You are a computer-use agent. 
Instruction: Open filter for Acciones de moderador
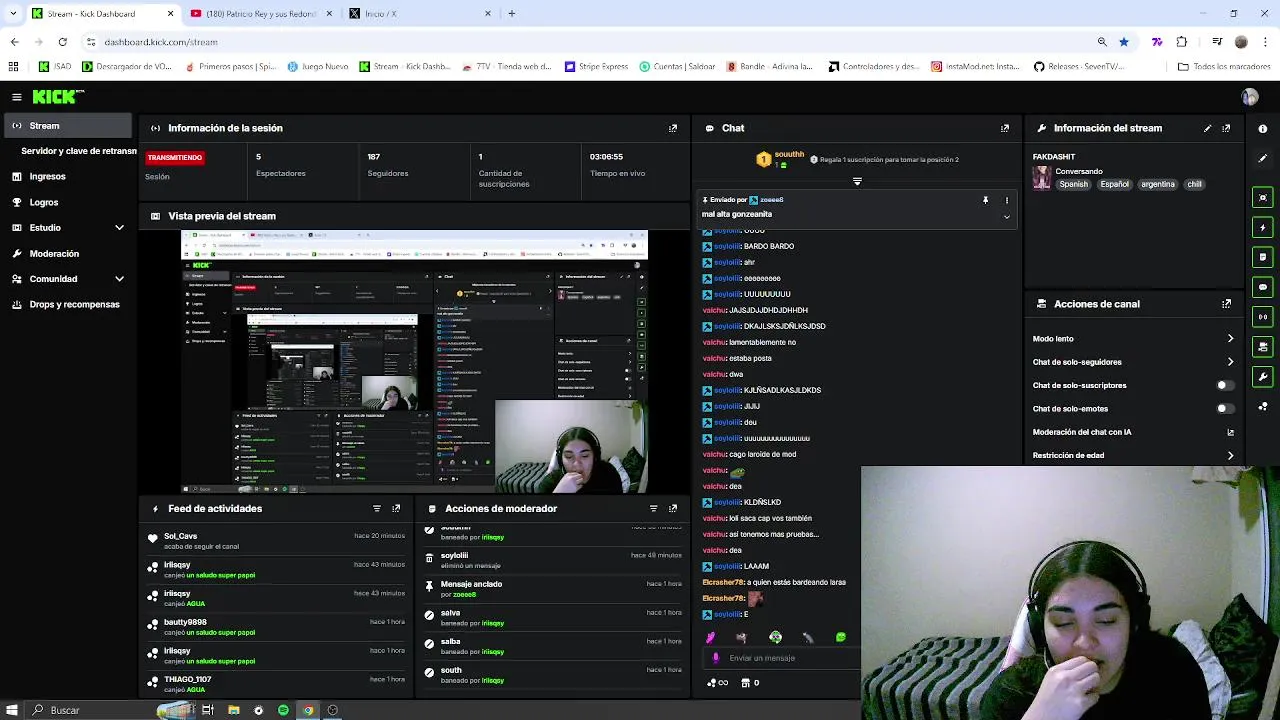[654, 508]
